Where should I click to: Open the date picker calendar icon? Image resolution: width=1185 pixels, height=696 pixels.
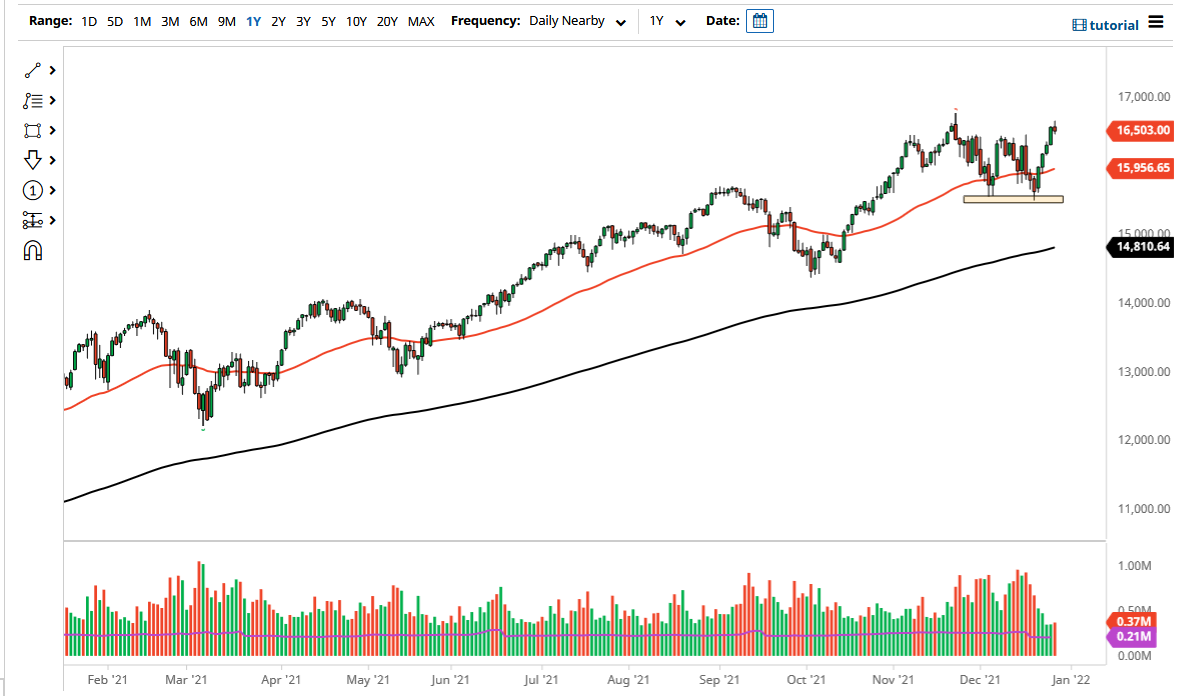click(759, 20)
